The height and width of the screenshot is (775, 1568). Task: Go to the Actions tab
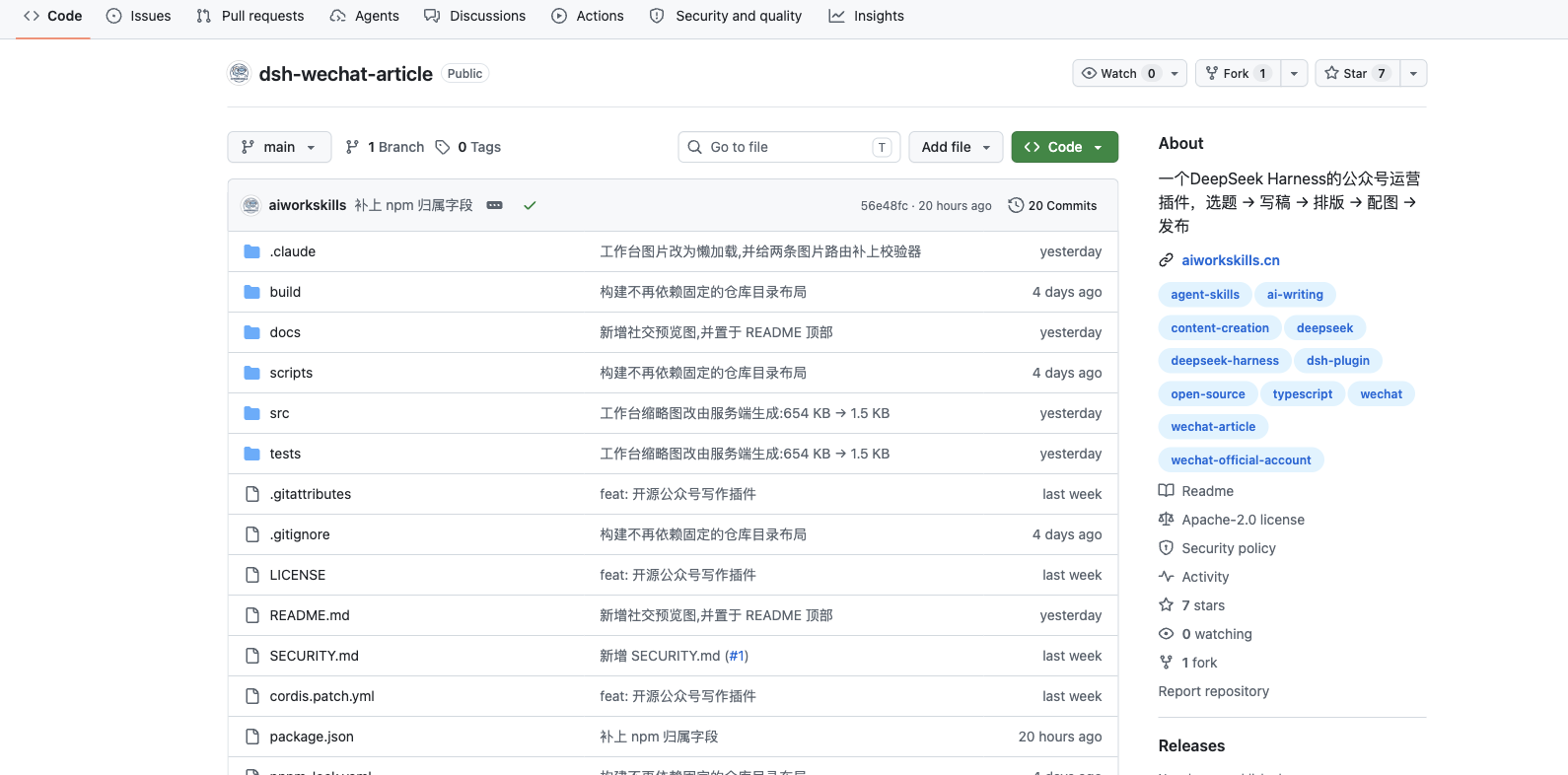[588, 16]
